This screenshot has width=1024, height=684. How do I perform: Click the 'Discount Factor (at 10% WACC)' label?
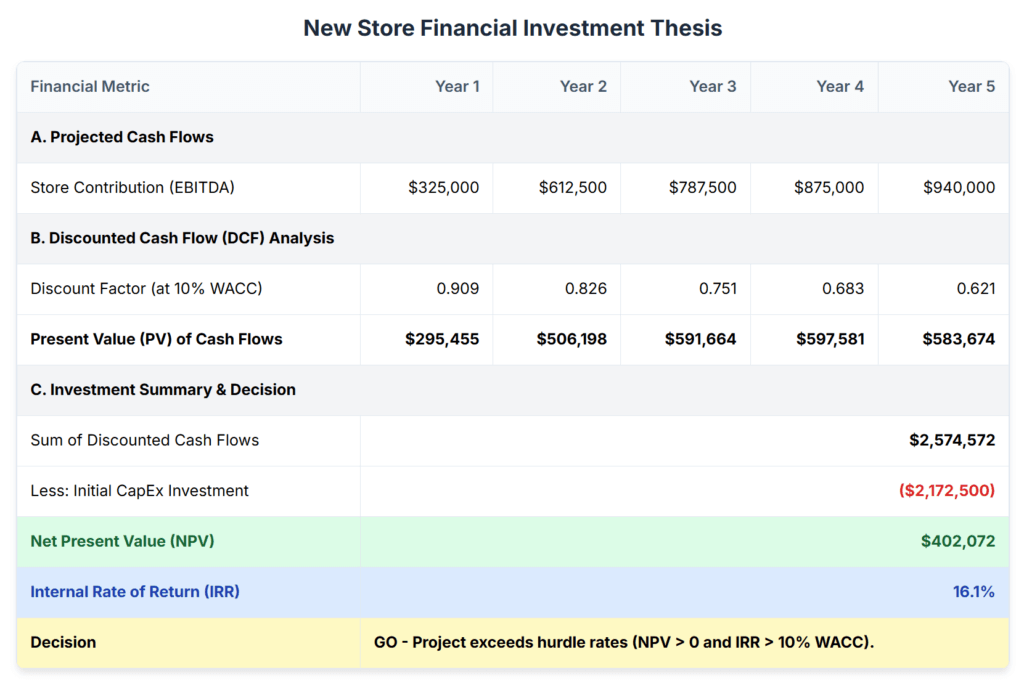point(146,288)
